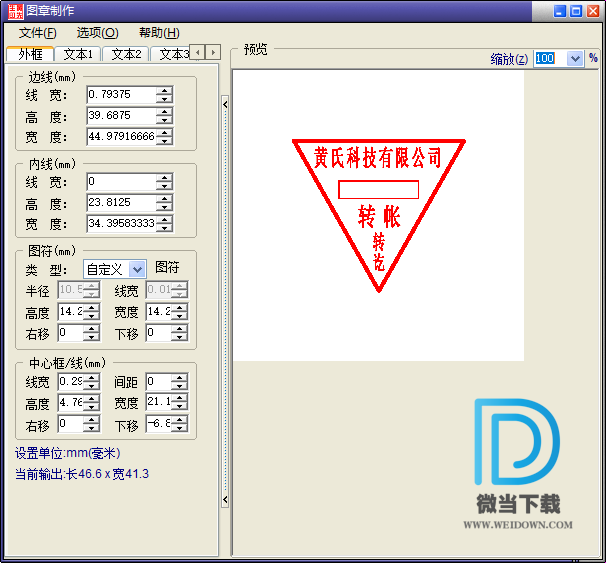The image size is (606, 563).
Task: Click the 边线 宽度 field 44.97916666
Action: (121, 136)
